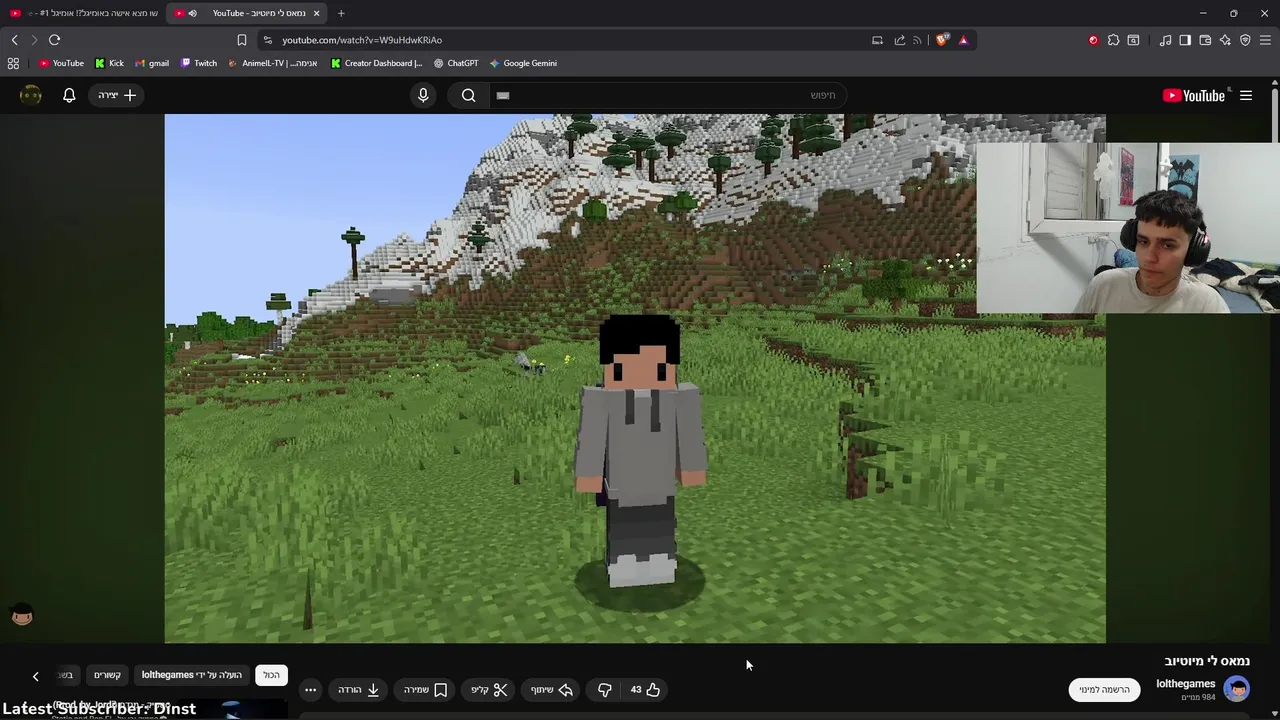Click the on-screen keyboard icon in search

503,95
